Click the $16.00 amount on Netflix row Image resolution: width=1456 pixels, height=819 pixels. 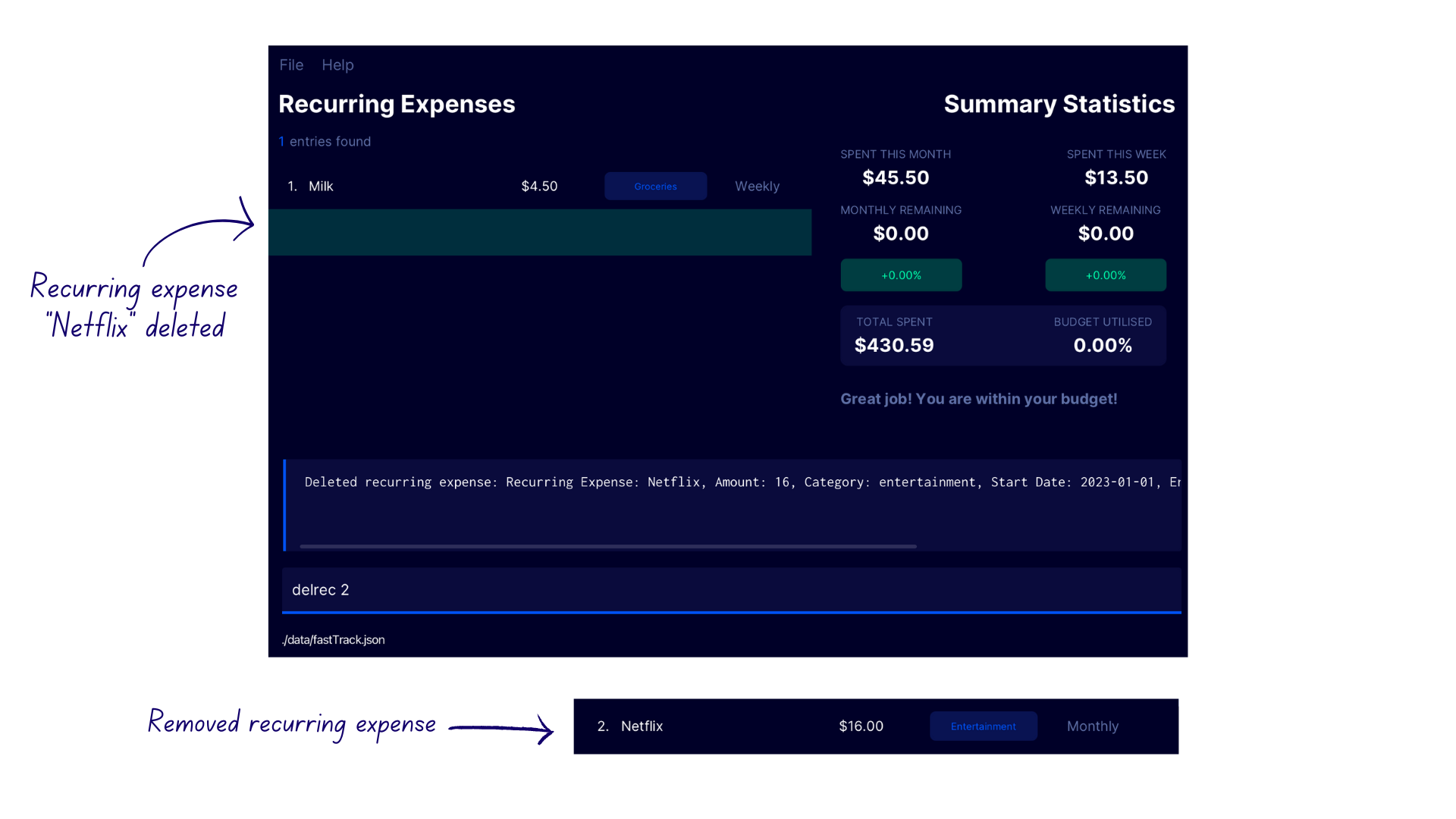click(861, 726)
